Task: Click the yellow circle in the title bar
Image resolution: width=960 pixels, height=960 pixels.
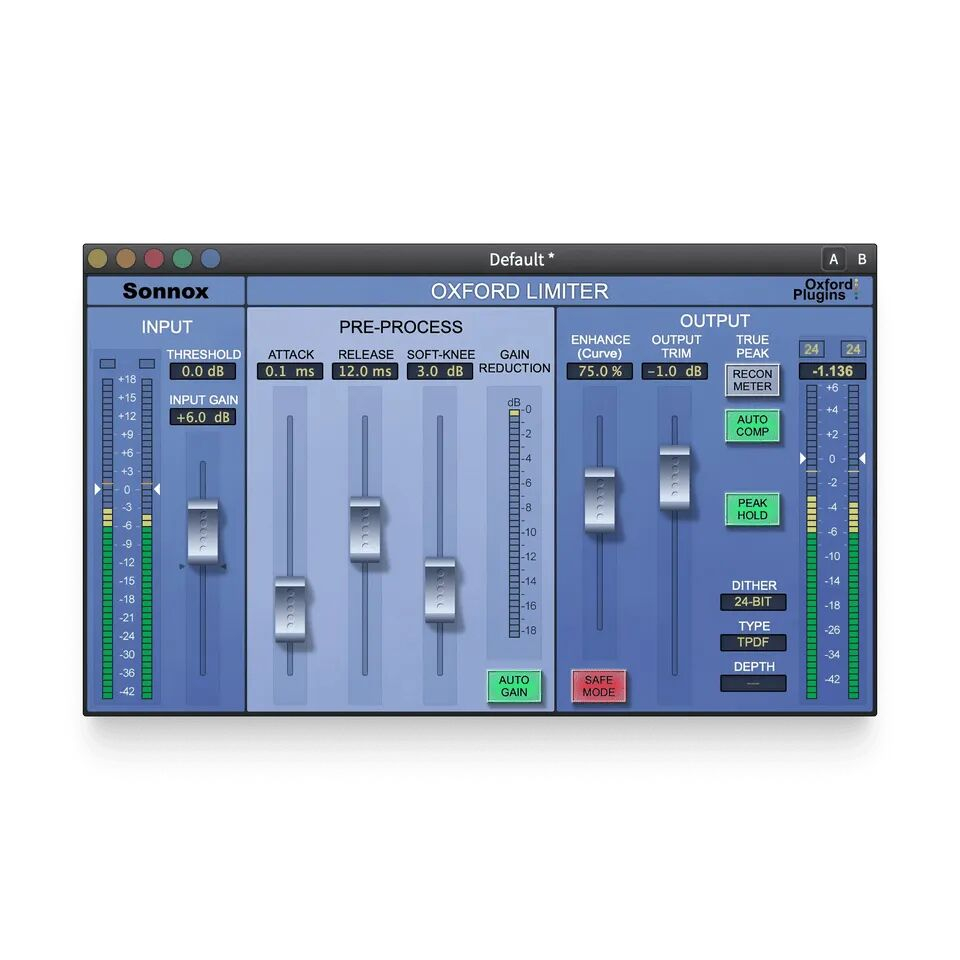Action: tap(97, 259)
